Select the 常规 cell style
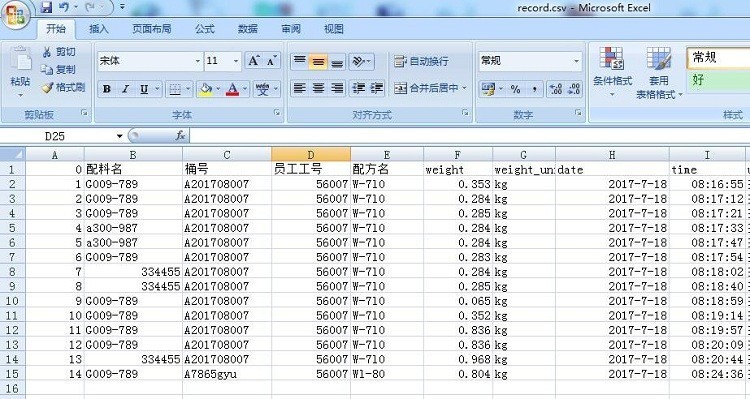 coord(718,58)
